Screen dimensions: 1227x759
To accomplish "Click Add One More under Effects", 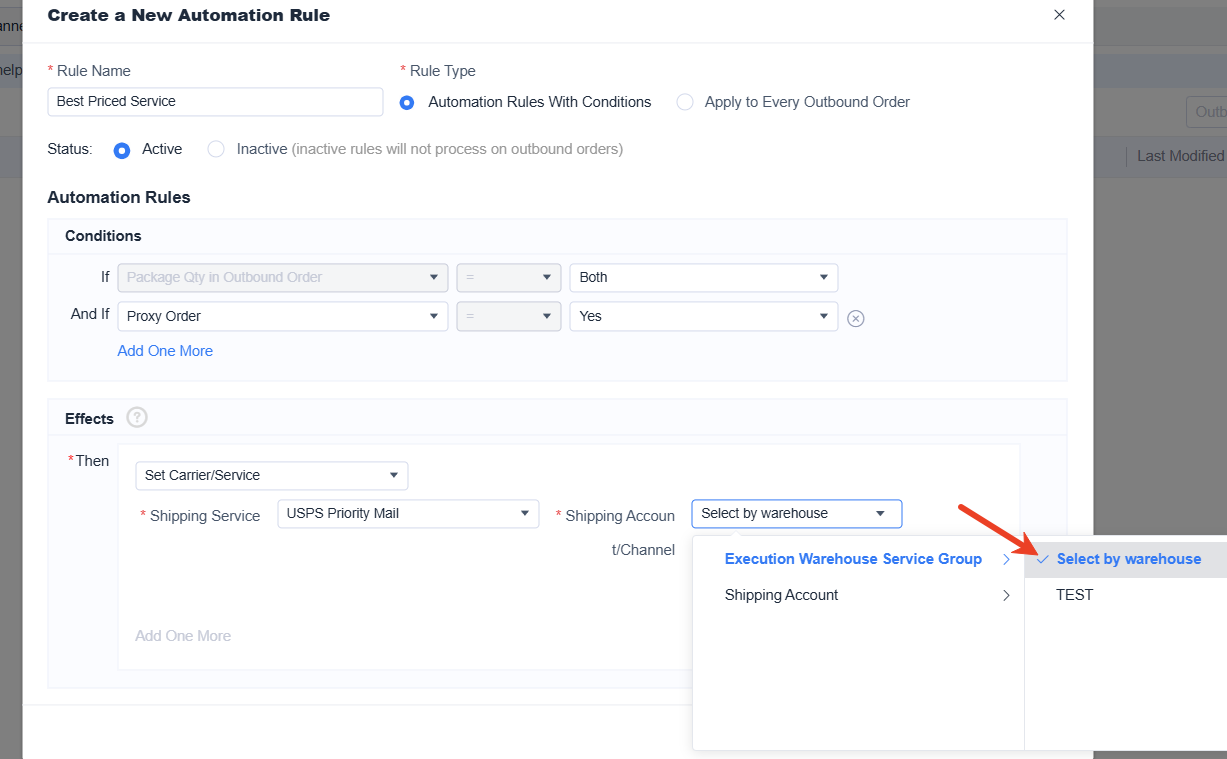I will point(183,636).
